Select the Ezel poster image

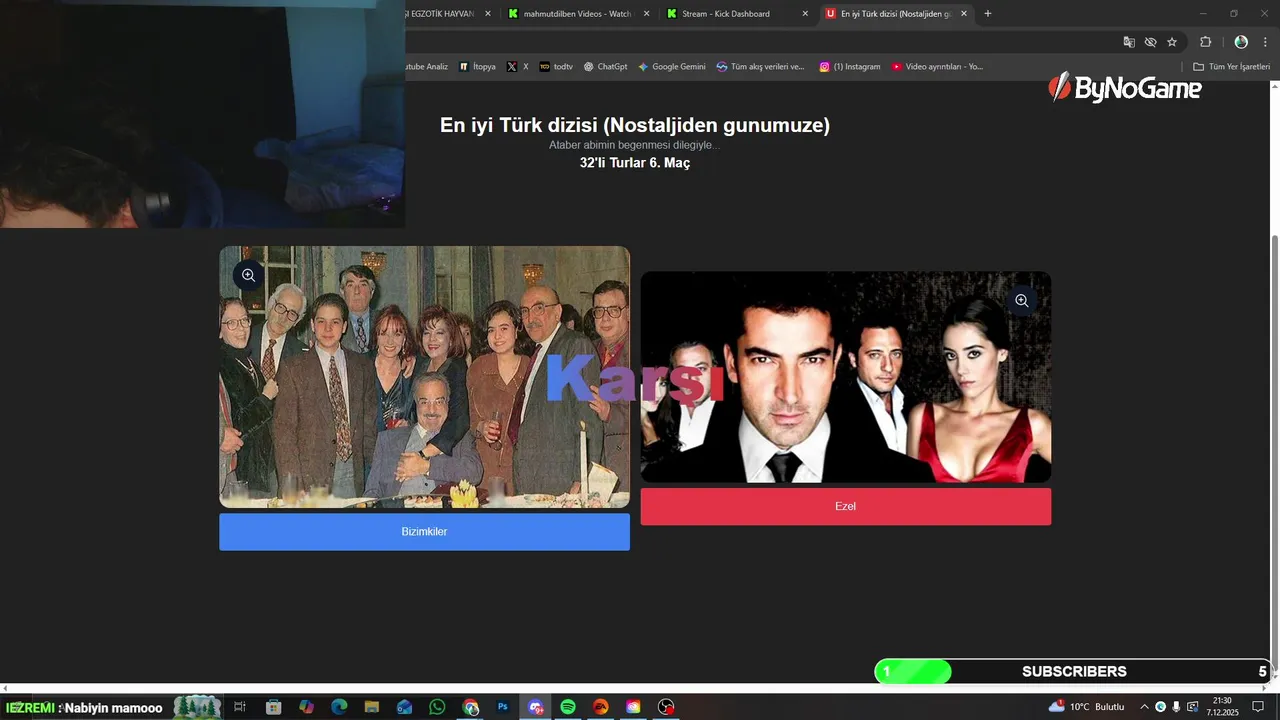[x=845, y=377]
